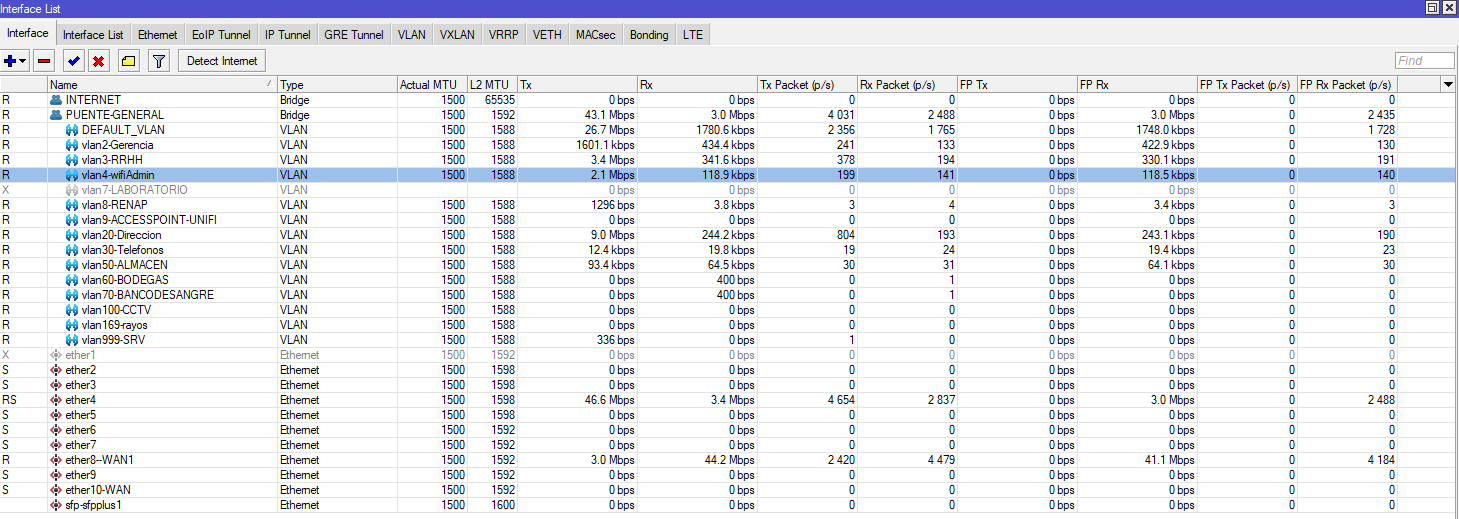Open the IP Tunnel tab
Viewport: 1459px width, 519px height.
(x=288, y=35)
